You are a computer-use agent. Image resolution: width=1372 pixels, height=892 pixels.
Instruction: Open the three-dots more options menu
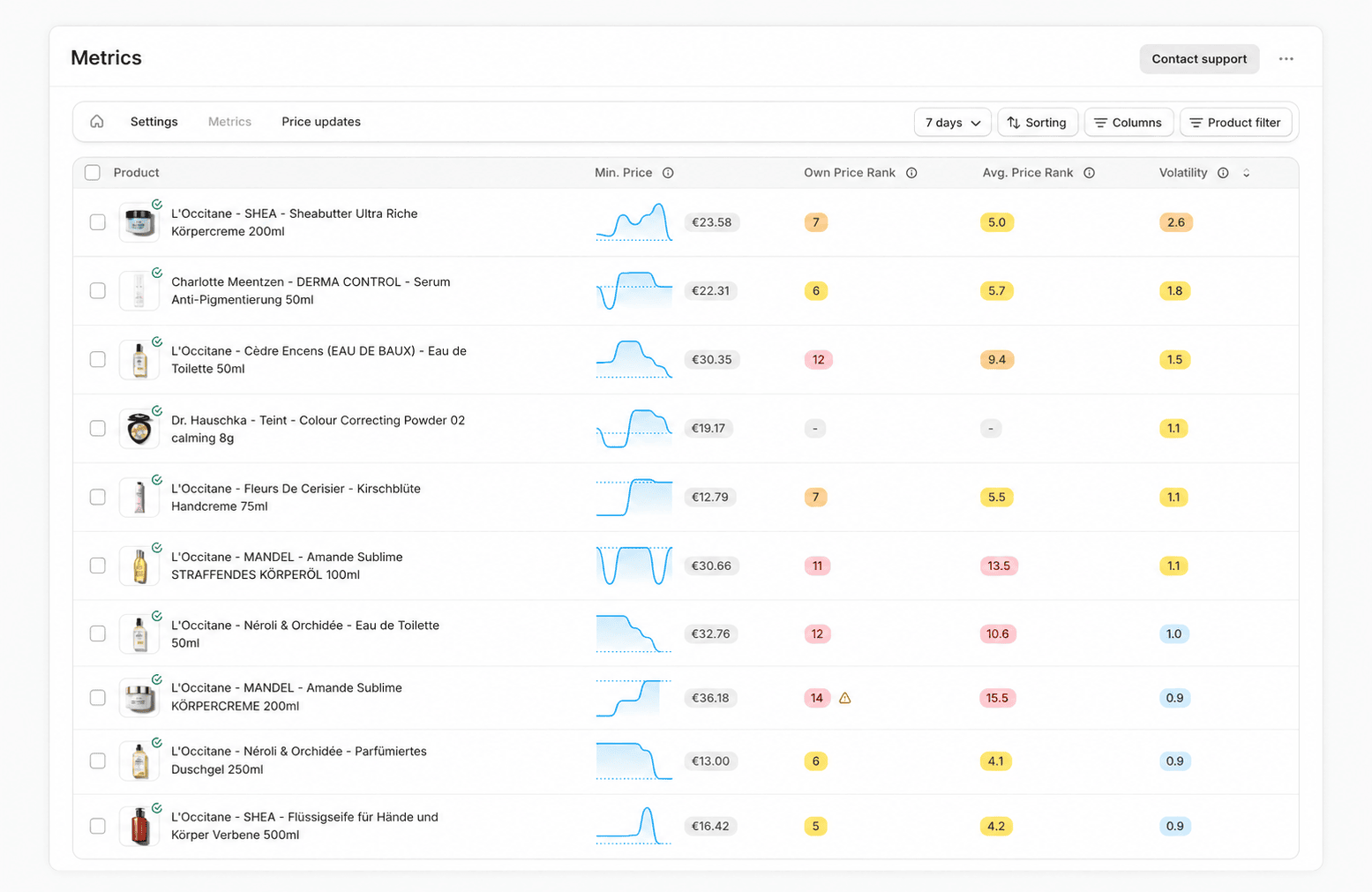1286,59
